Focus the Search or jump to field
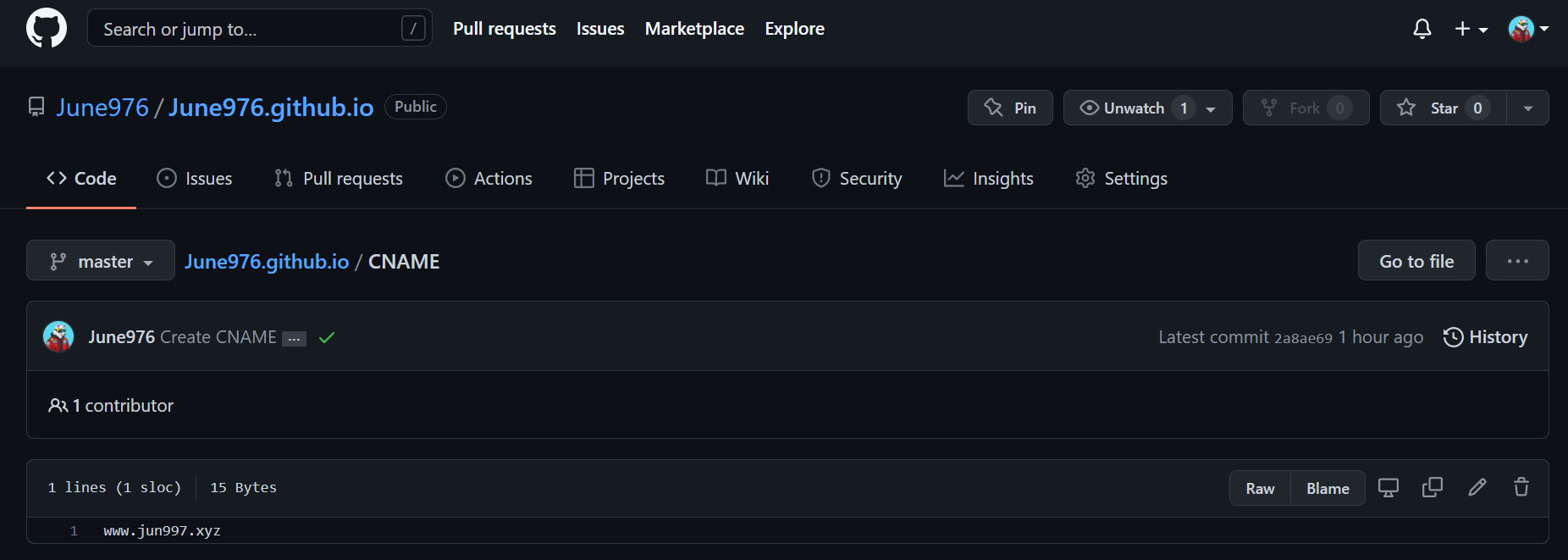This screenshot has width=1568, height=560. (x=260, y=29)
